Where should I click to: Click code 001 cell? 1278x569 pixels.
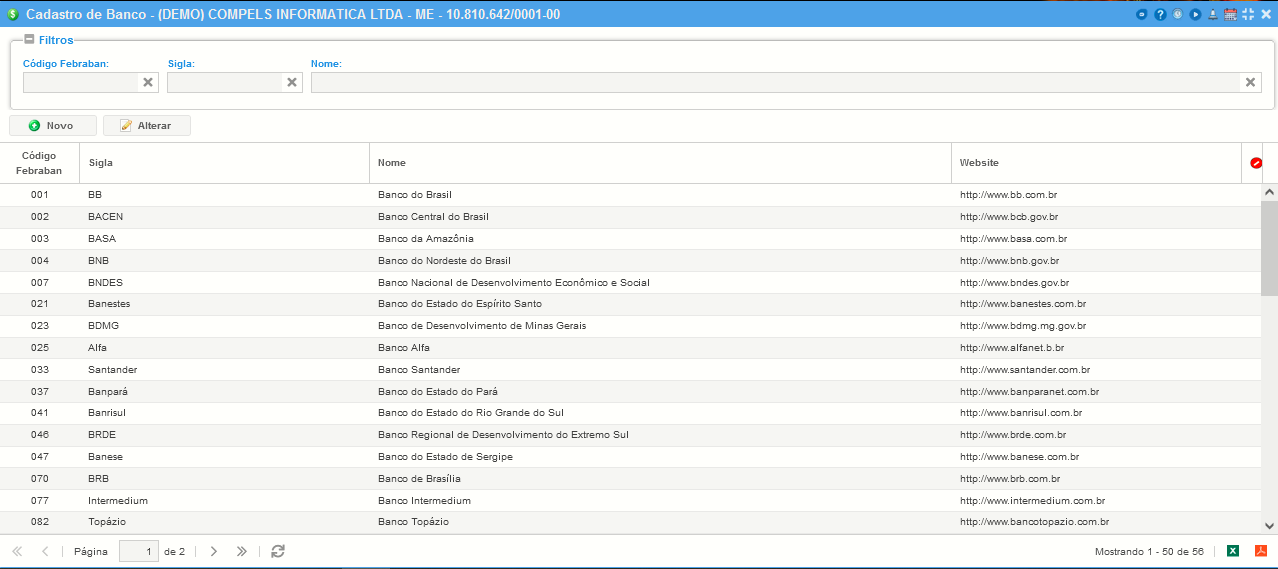39,195
